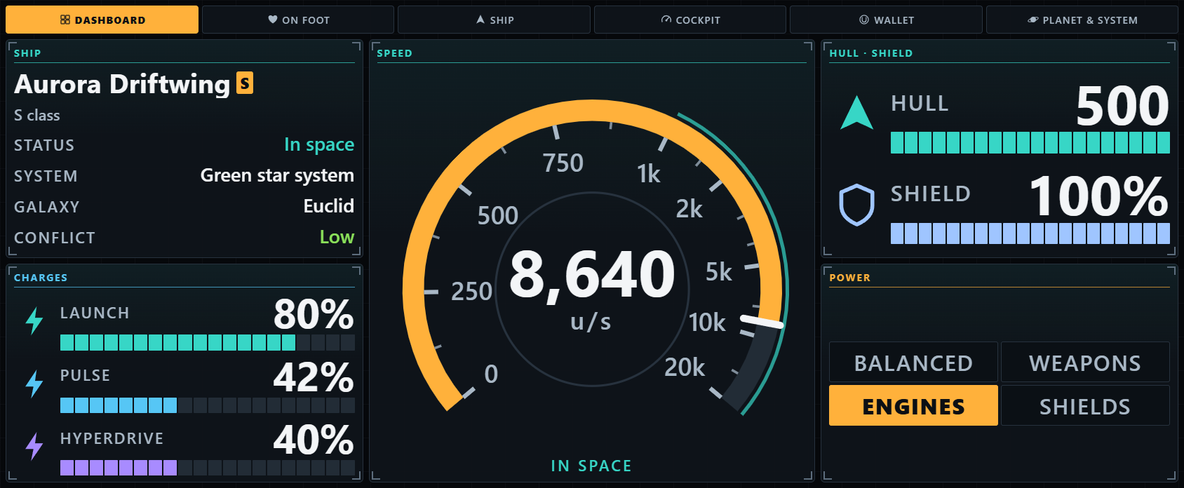Switch to the On Foot tab
Image resolution: width=1184 pixels, height=488 pixels.
coord(298,20)
